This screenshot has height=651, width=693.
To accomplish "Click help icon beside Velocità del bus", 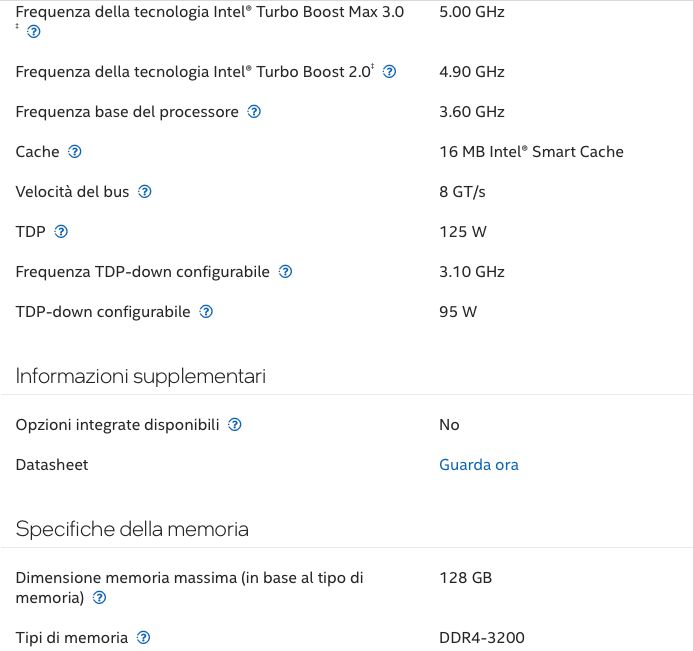I will (145, 192).
